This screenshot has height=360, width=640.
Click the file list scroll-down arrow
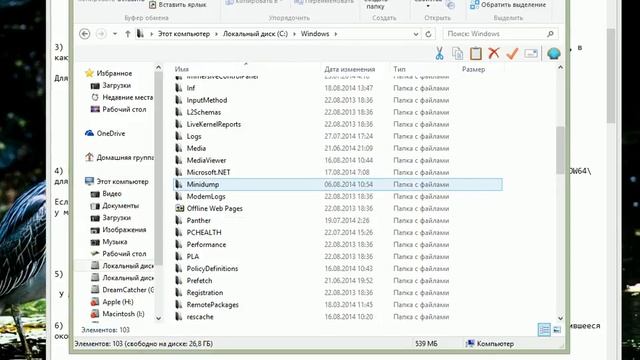(x=560, y=318)
